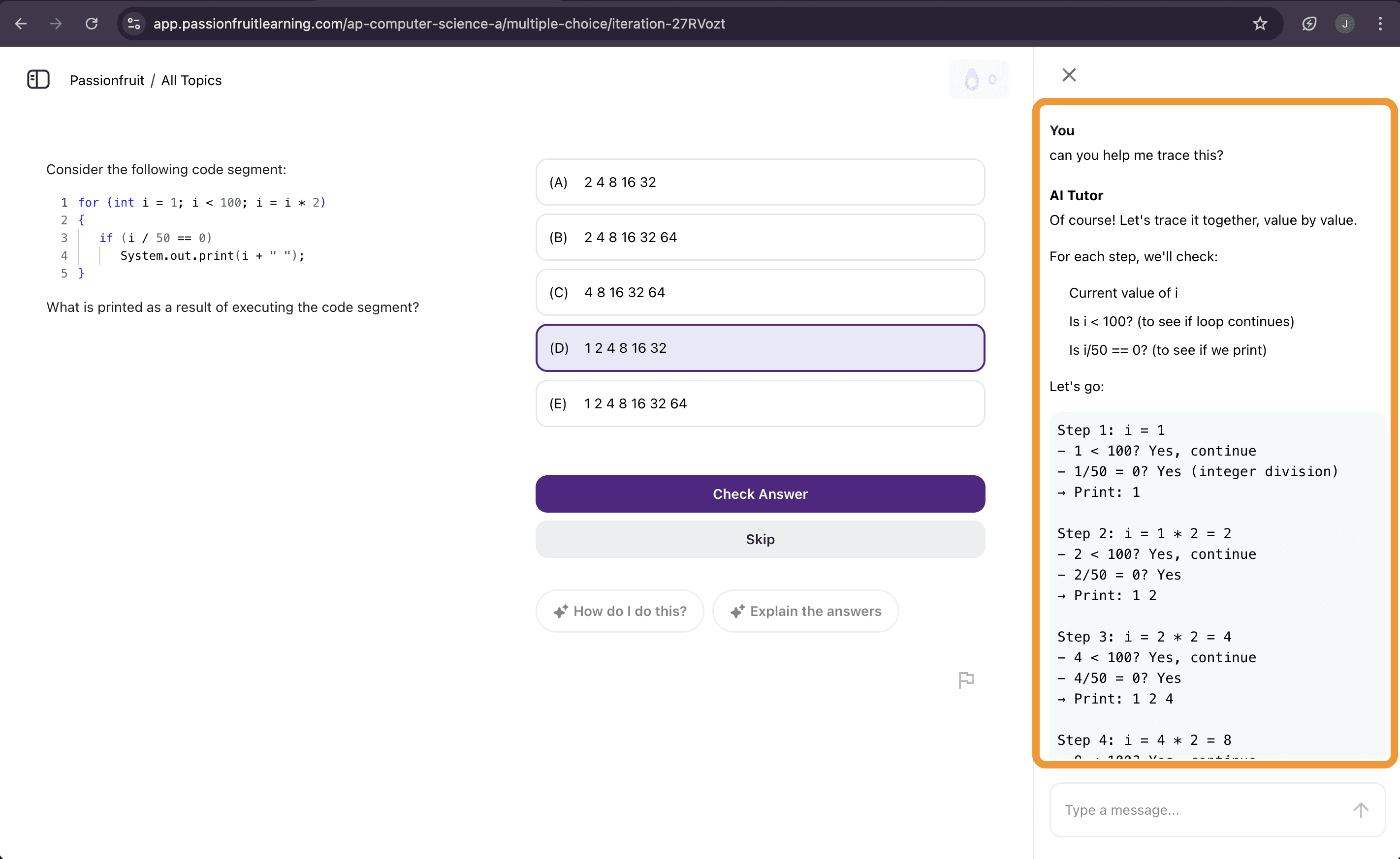Image resolution: width=1400 pixels, height=859 pixels.
Task: Click the water drop streak counter icon
Action: point(973,79)
